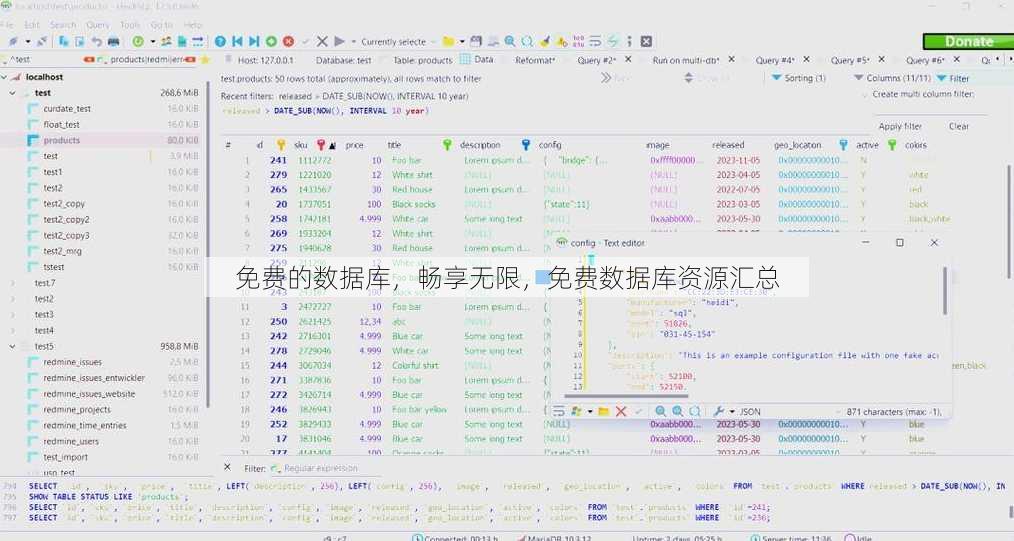Close the bottom Filter panel
The width and height of the screenshot is (1014, 541).
tap(227, 467)
